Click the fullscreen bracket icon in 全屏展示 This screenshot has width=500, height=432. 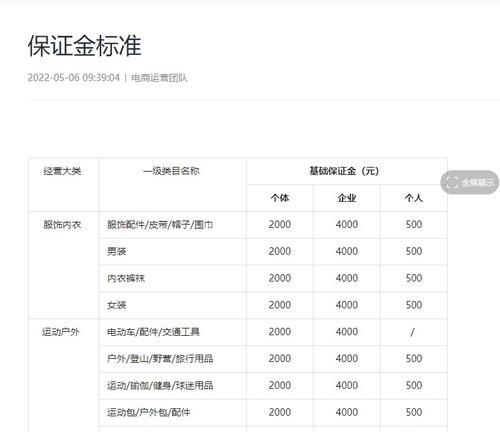(x=452, y=182)
